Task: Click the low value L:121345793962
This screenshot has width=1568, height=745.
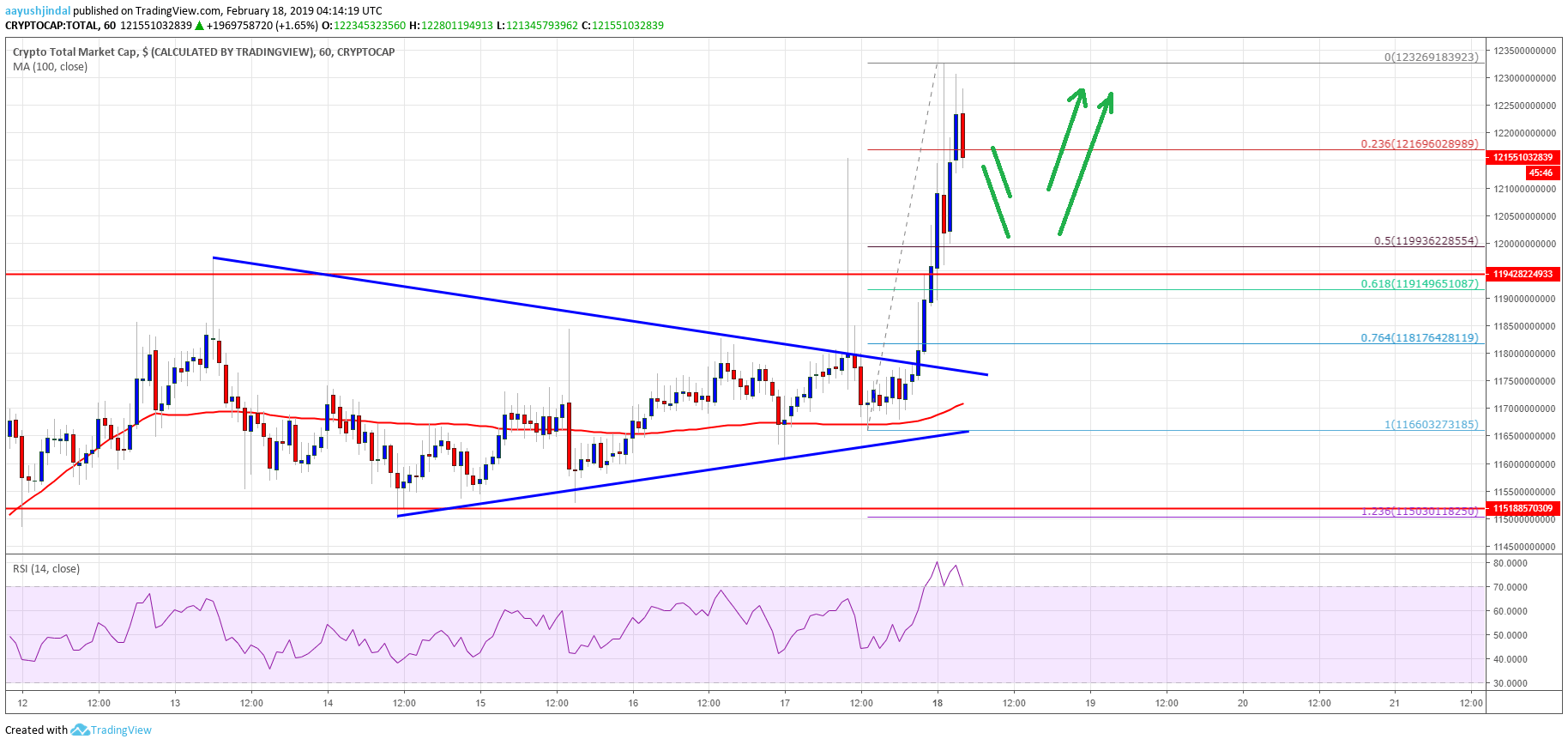Action: [537, 25]
